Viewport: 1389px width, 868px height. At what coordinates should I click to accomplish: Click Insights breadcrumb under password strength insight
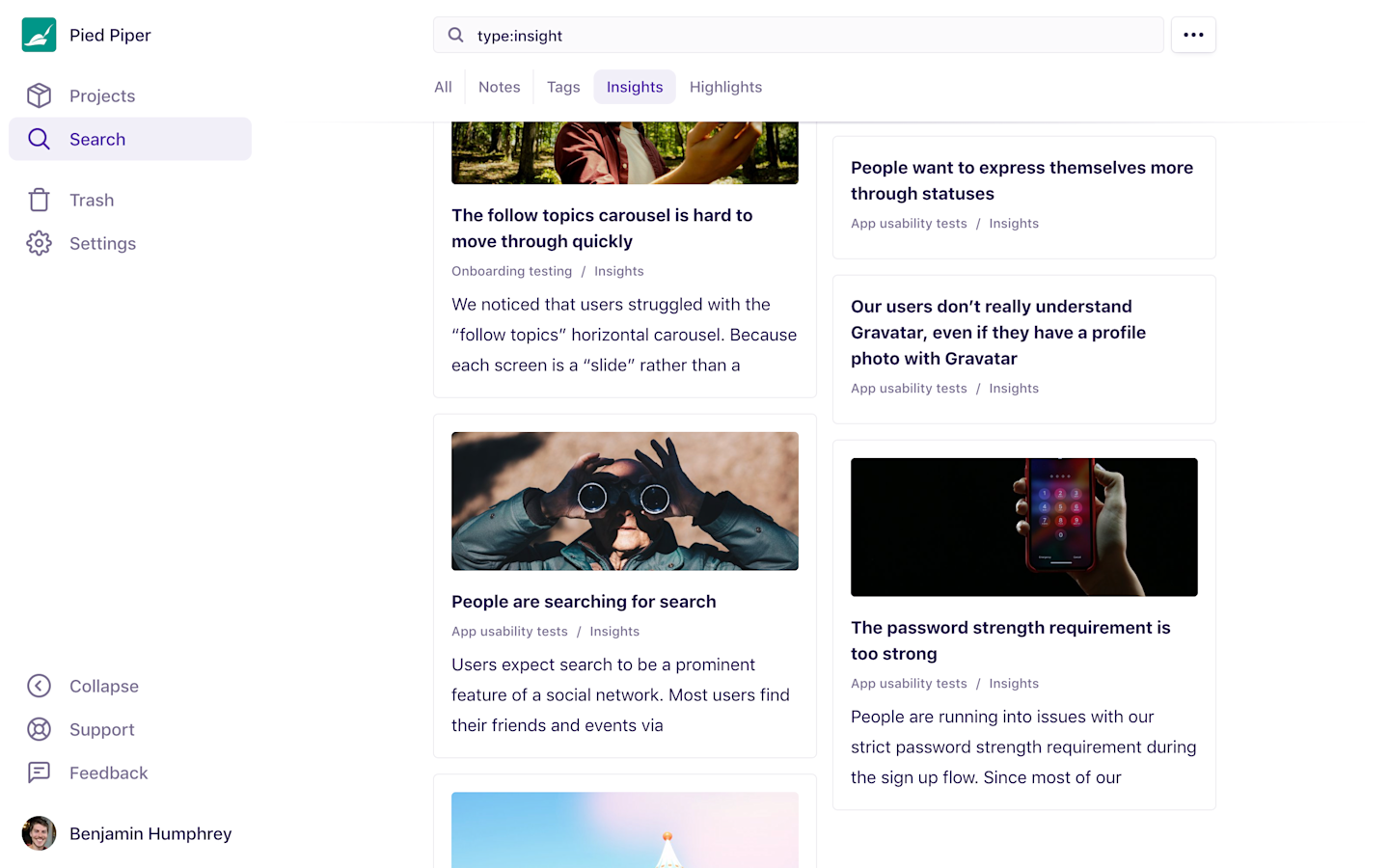tap(1014, 683)
